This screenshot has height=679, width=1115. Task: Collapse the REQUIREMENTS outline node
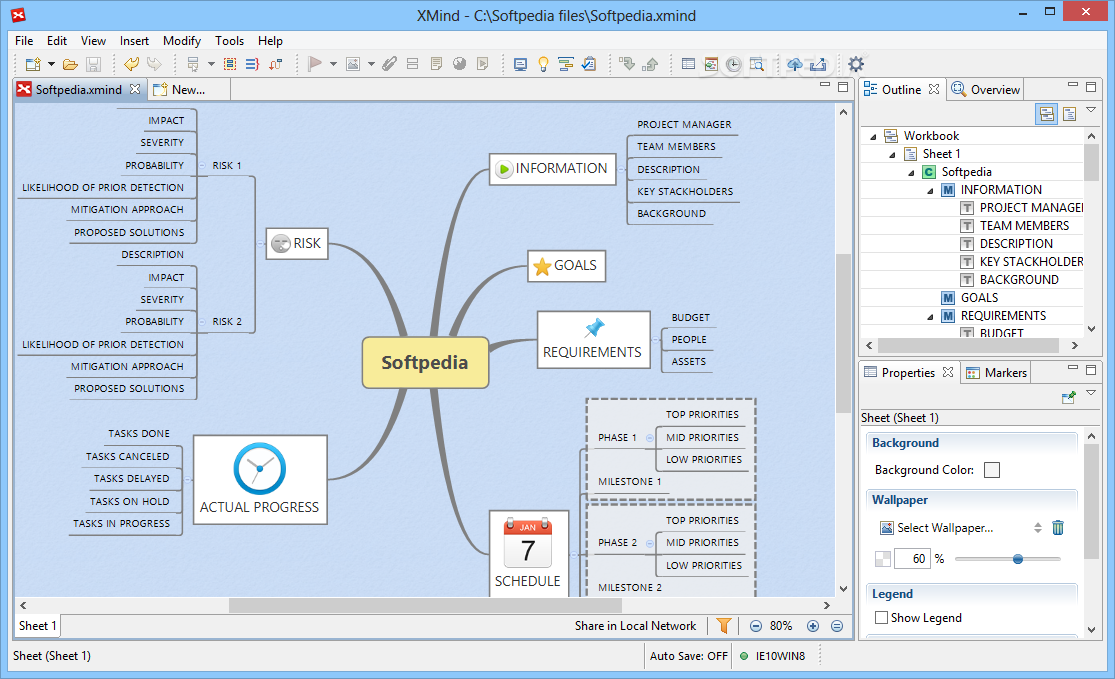click(930, 316)
